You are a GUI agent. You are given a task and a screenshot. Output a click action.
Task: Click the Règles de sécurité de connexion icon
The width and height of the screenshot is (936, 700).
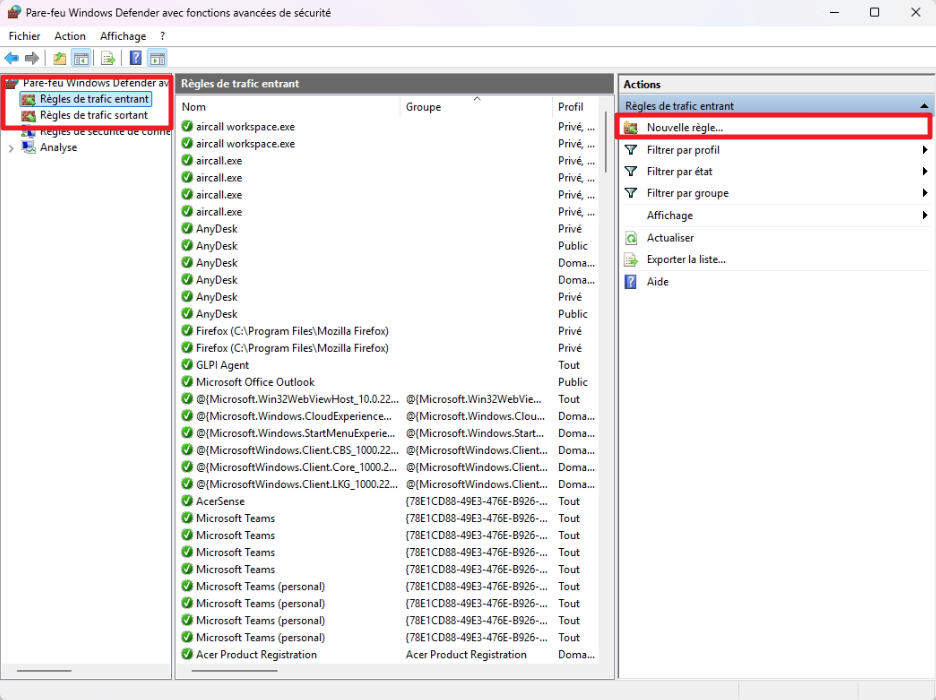[28, 131]
